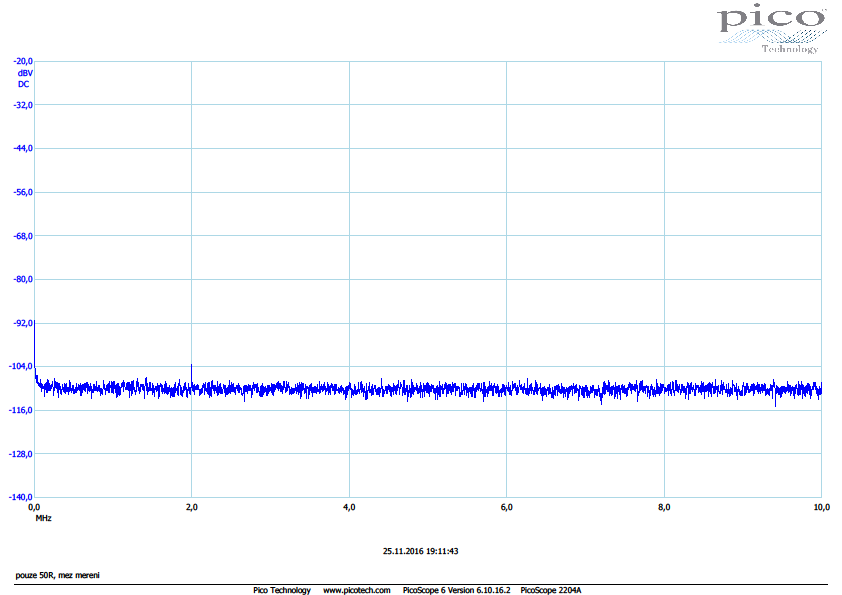842x595 pixels.
Task: Click the 0,0 frequency axis label
Action: tap(34, 507)
